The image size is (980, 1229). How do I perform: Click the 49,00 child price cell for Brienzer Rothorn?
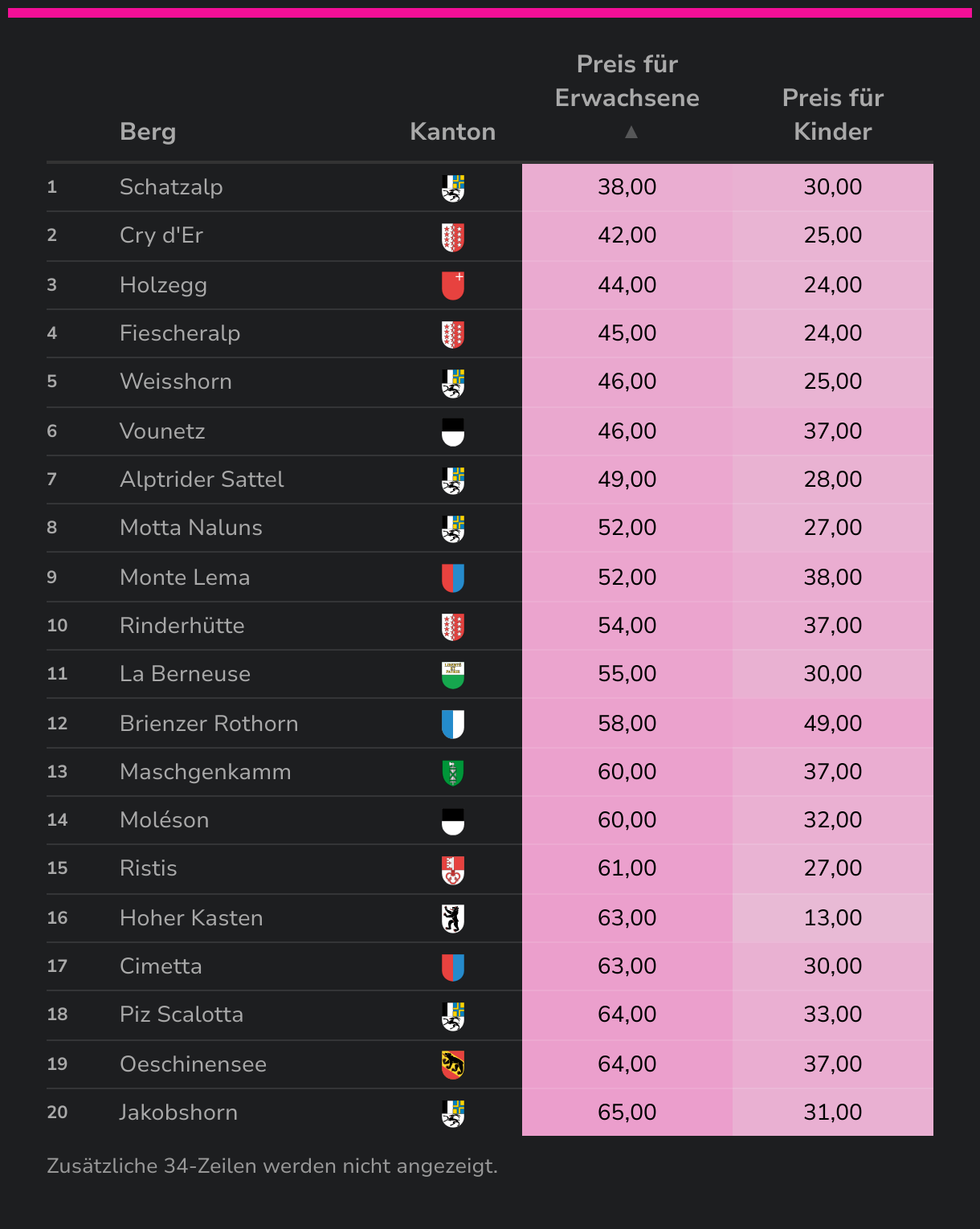pyautogui.click(x=832, y=723)
